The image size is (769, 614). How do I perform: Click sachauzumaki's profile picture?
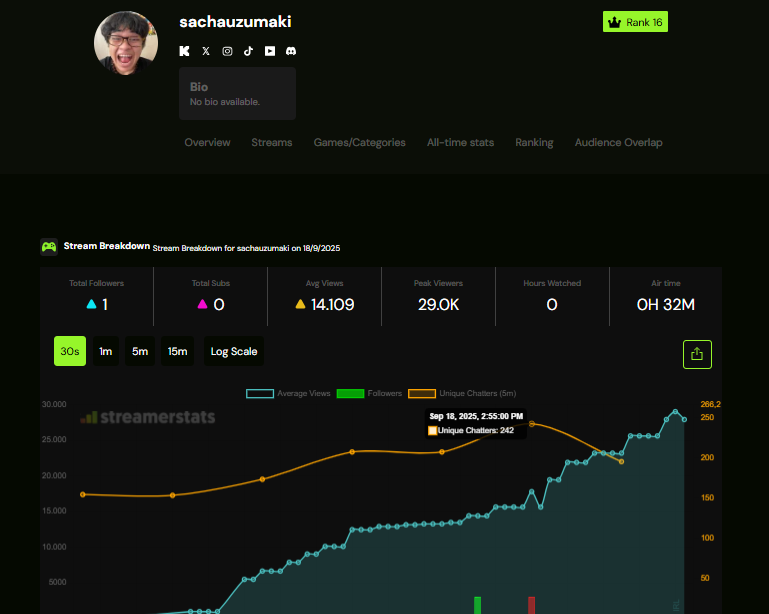pyautogui.click(x=126, y=43)
